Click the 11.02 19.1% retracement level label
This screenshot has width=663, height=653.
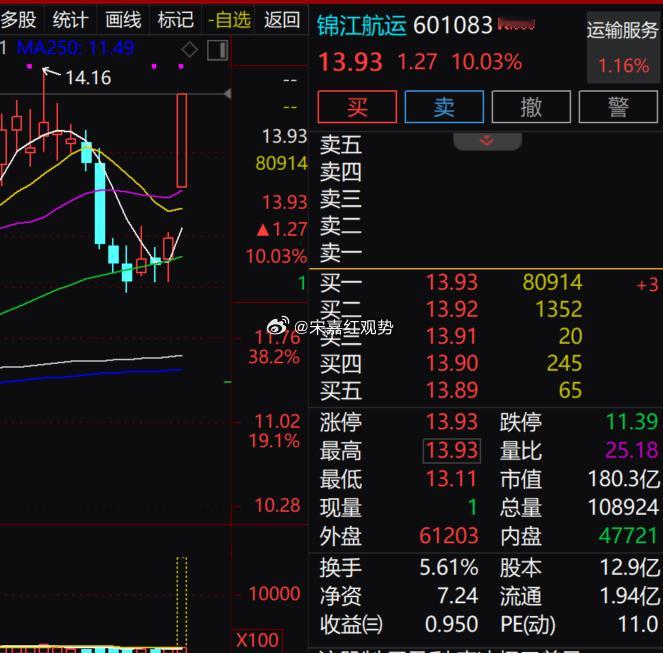pos(275,431)
